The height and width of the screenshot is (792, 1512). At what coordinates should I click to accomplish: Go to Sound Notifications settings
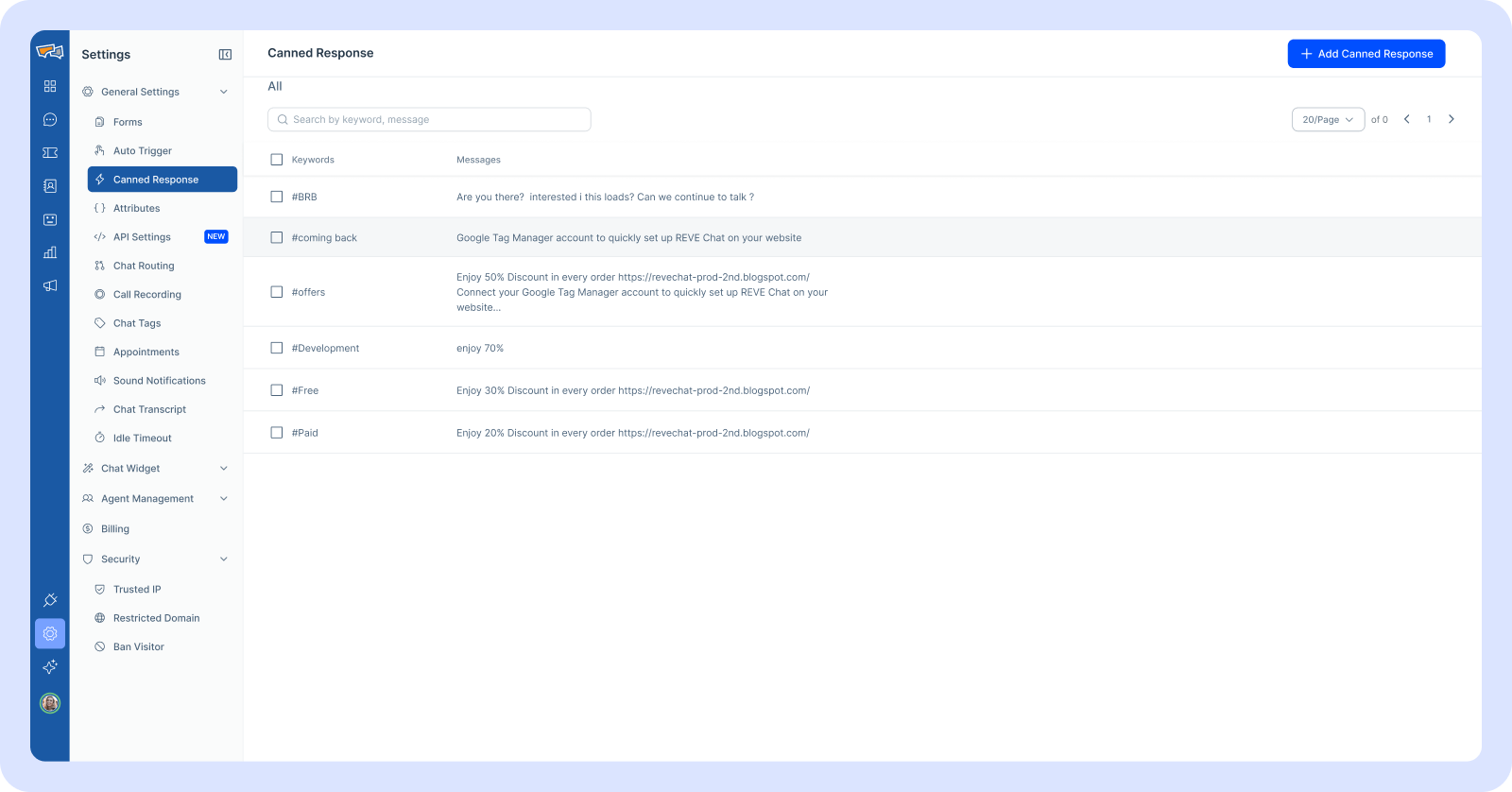tap(159, 381)
